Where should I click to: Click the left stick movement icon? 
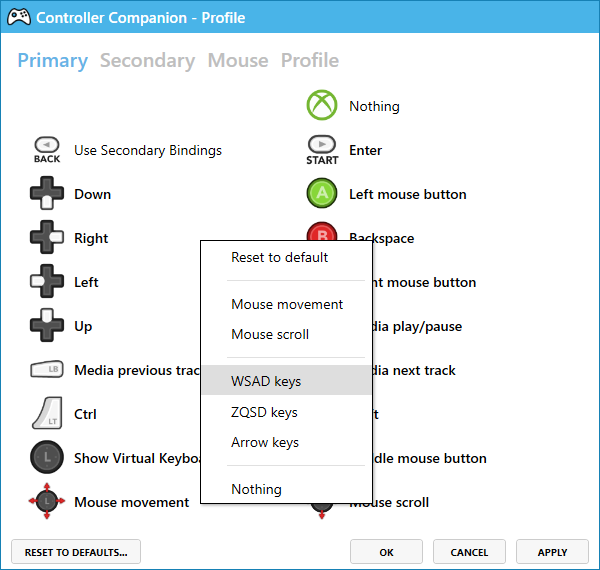pos(47,501)
